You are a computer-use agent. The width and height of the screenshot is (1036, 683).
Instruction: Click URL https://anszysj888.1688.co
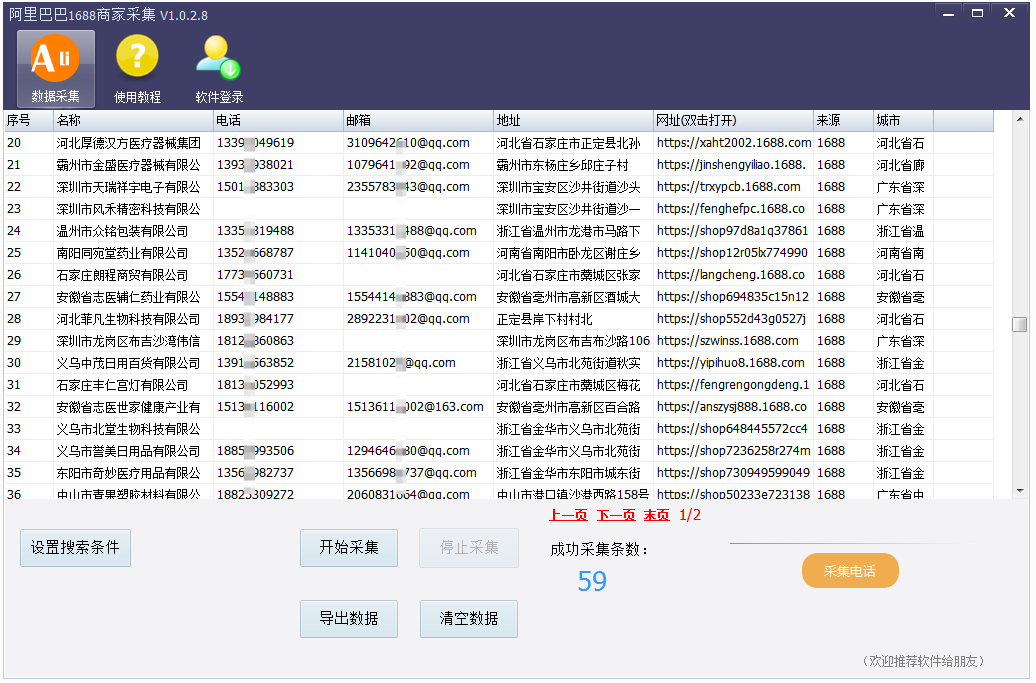coord(731,407)
